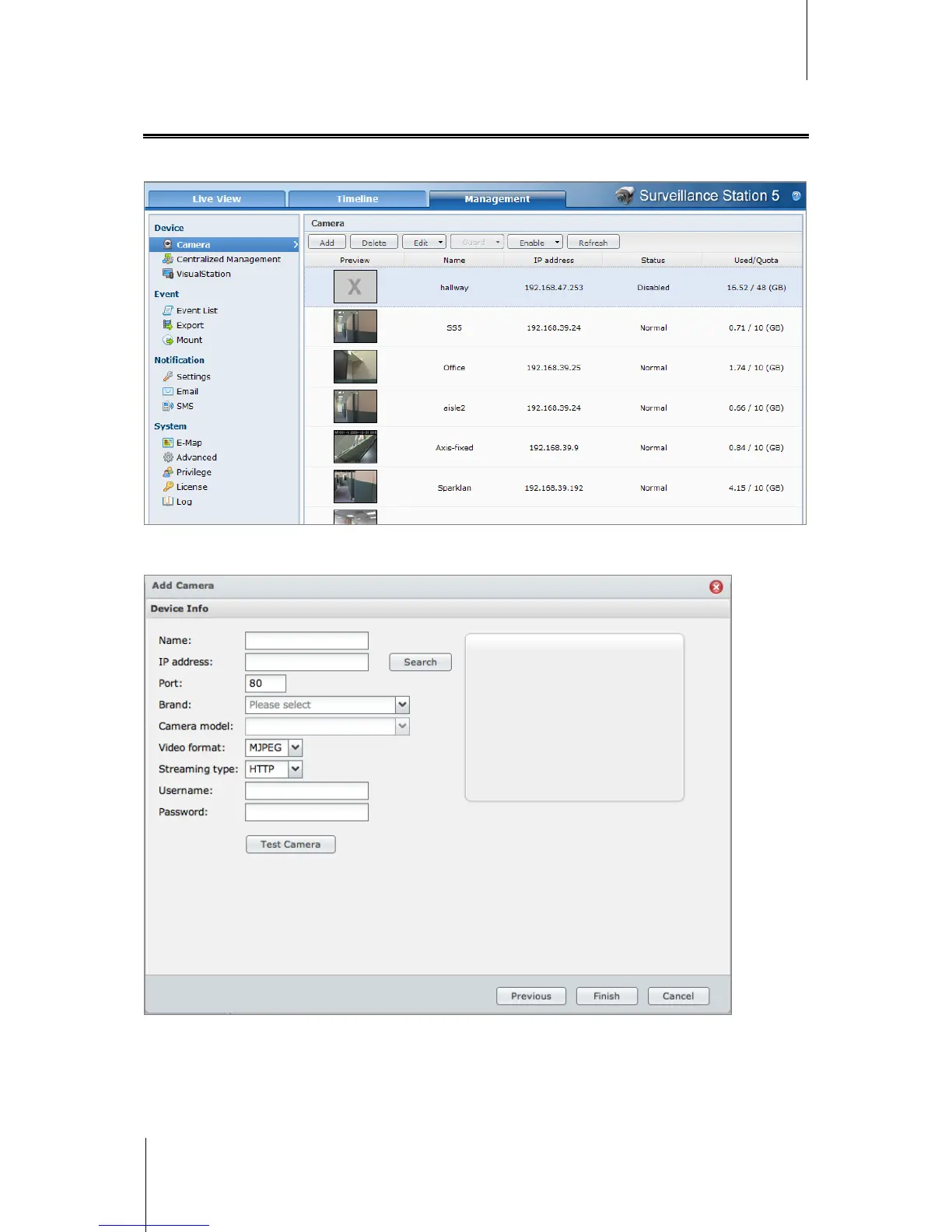The height and width of the screenshot is (1232, 952).
Task: Click the help question mark icon
Action: pyautogui.click(x=796, y=196)
